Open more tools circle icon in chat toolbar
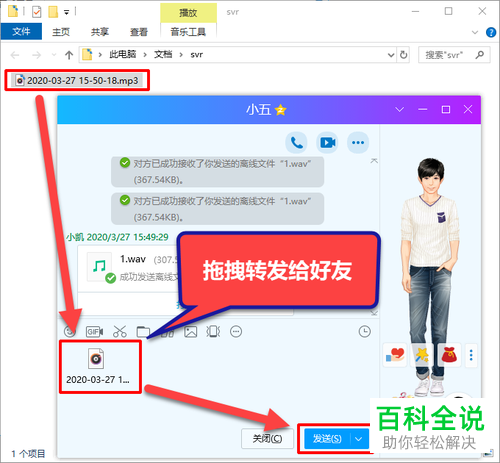This screenshot has height=463, width=500. click(236, 332)
